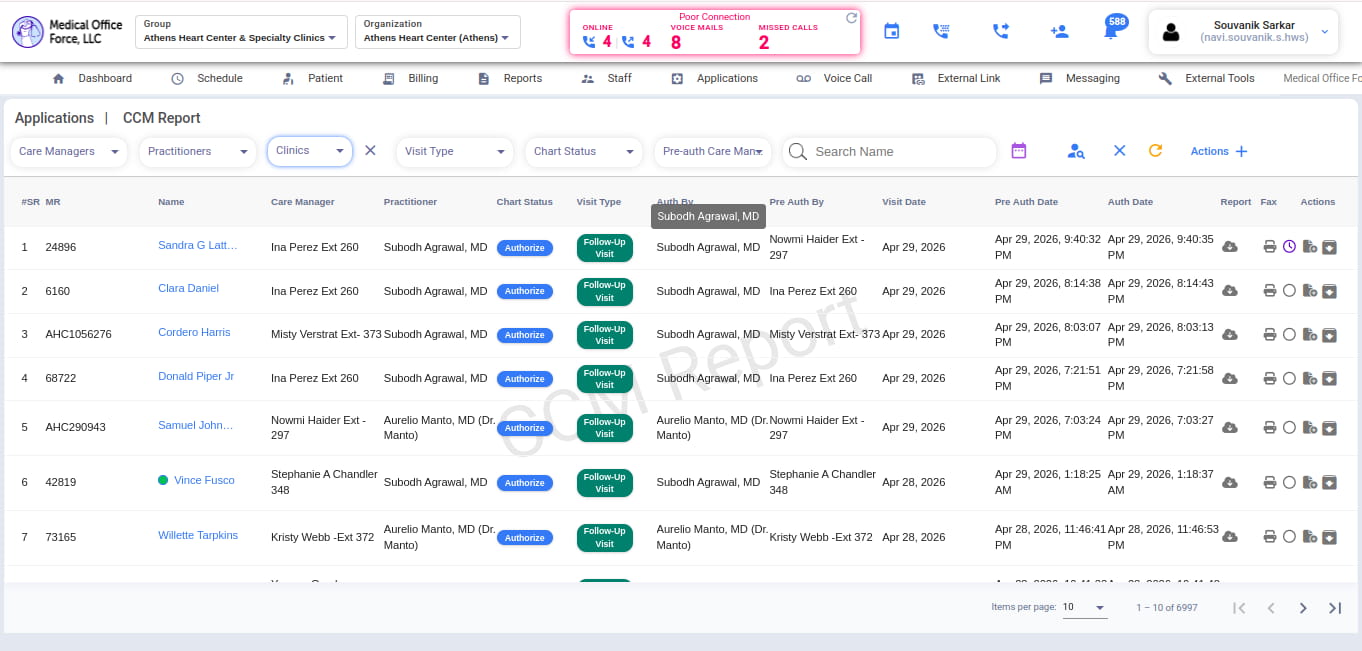Screen dimensions: 1362x651
Task: Click archive action icon for Vince Fusco row
Action: click(1329, 483)
